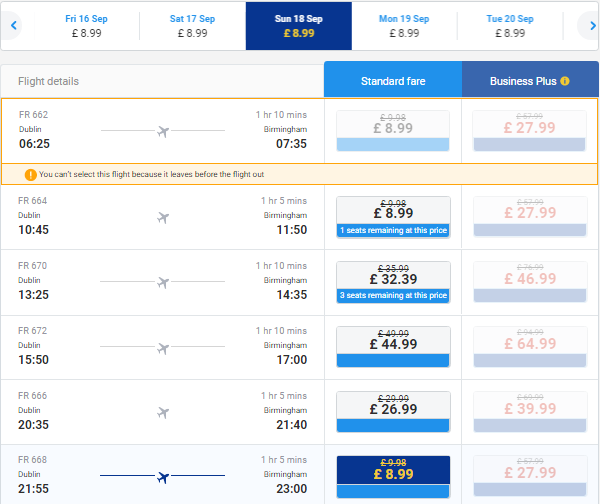Select the £46.99 Business Plus fare
Screen dimensions: 600x504
[530, 282]
